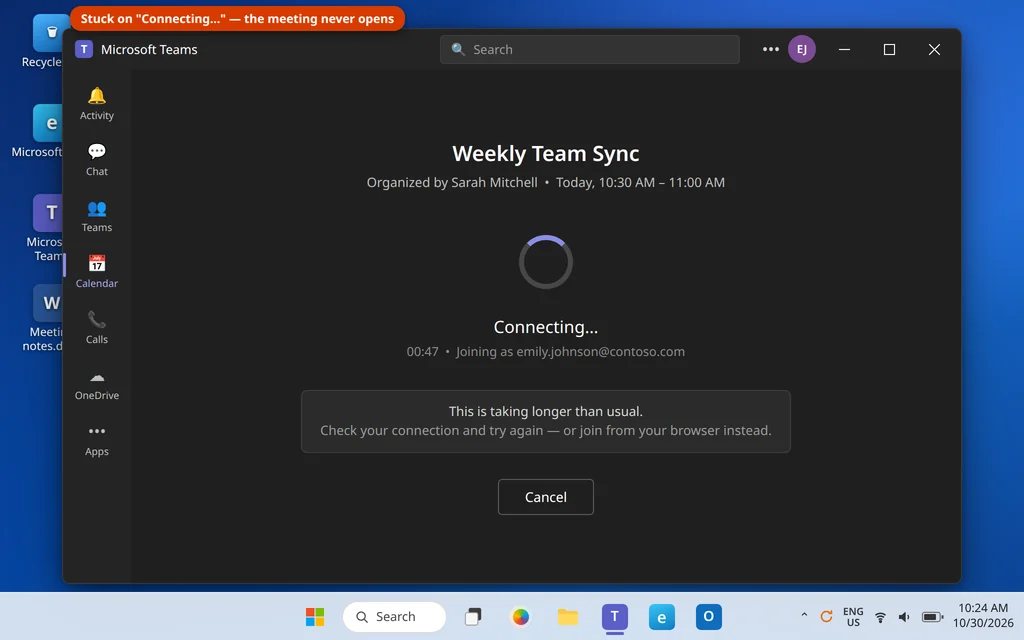Viewport: 1024px width, 640px height.
Task: Select the Recycle Bin desktop icon
Action: [46, 41]
